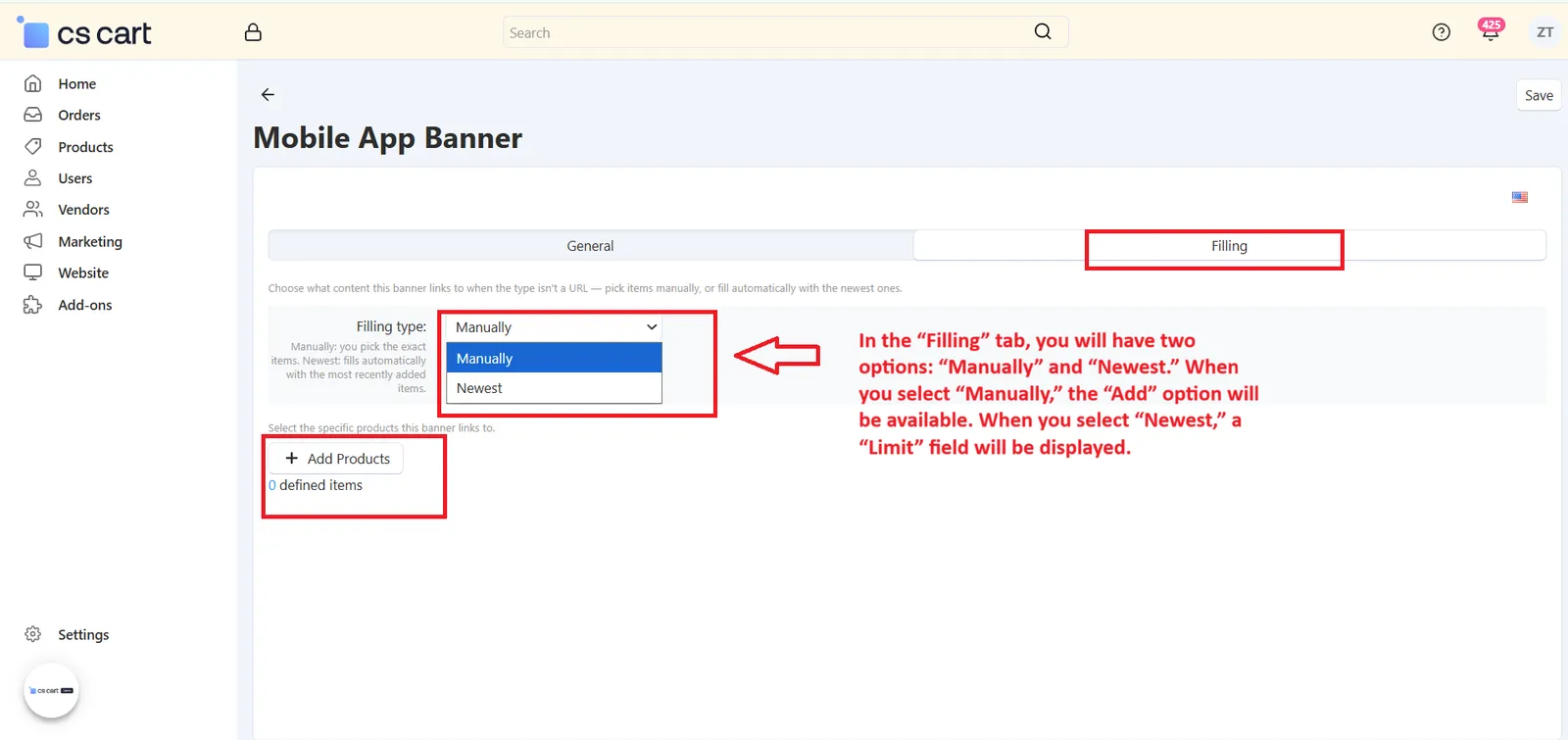
Task: Open the help question mark icon
Action: tap(1441, 32)
